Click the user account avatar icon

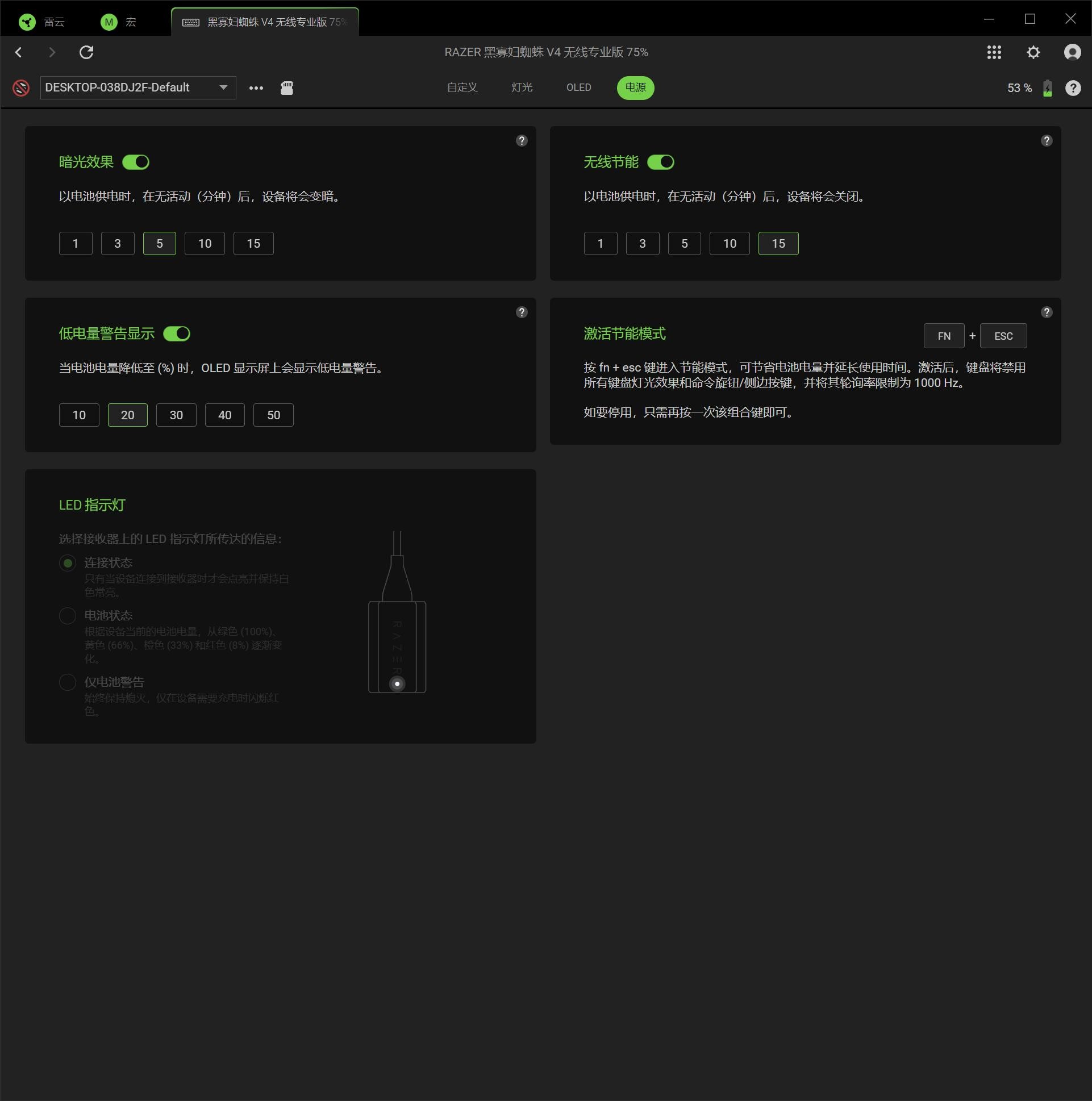(1072, 52)
